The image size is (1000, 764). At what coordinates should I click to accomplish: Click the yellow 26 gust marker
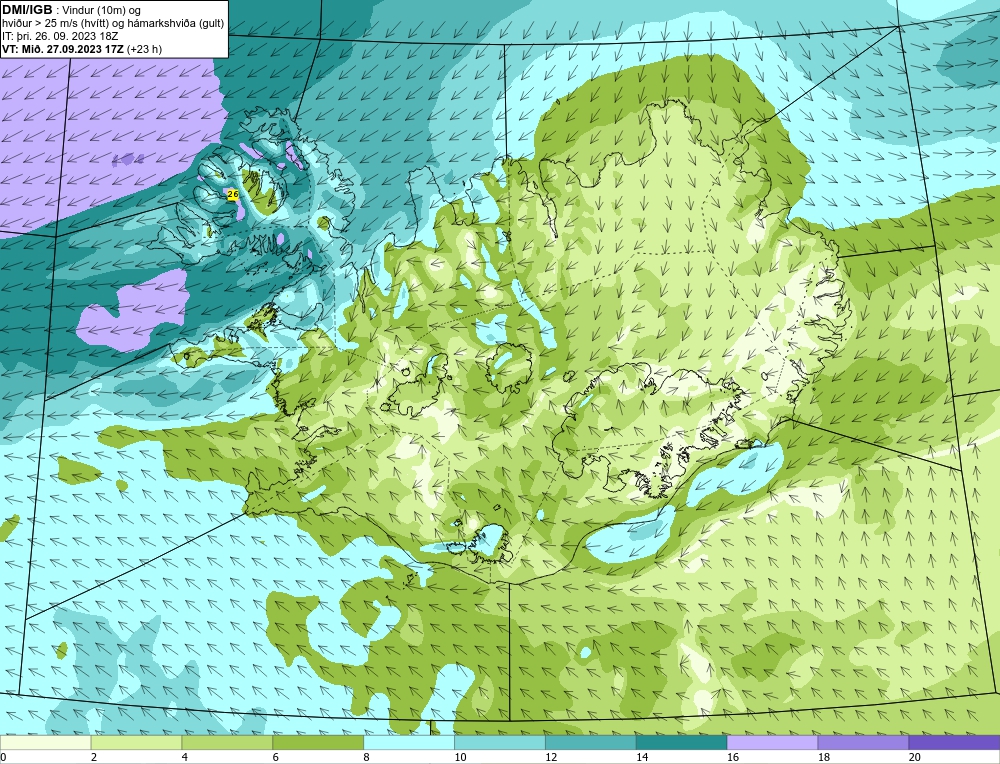pos(232,194)
